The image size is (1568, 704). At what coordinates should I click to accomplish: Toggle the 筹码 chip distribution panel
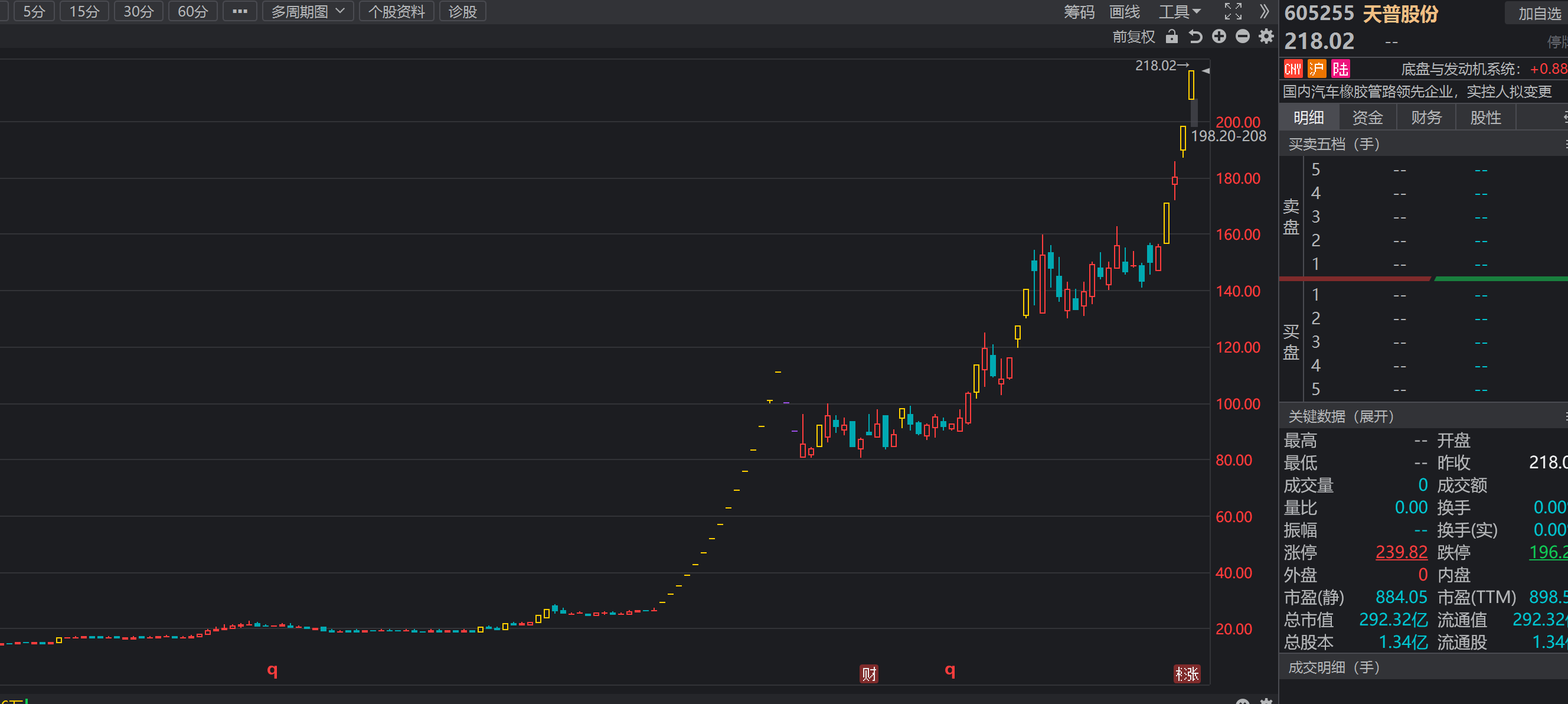1079,12
